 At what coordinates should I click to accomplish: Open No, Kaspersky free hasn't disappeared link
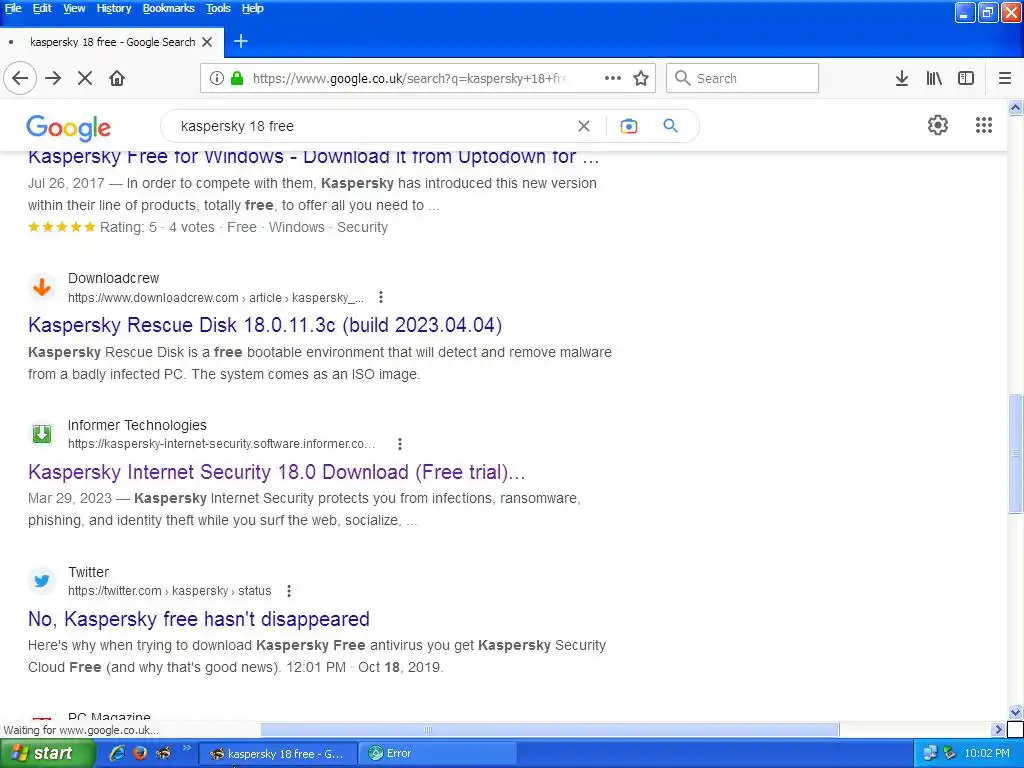(x=199, y=619)
